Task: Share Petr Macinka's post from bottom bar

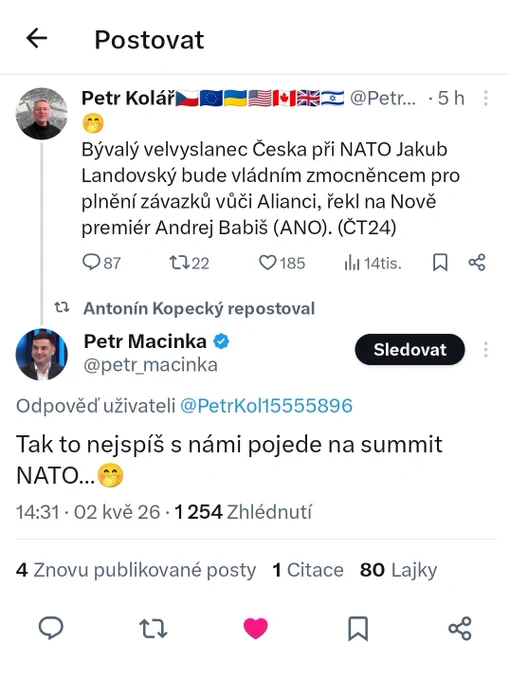Action: click(460, 628)
